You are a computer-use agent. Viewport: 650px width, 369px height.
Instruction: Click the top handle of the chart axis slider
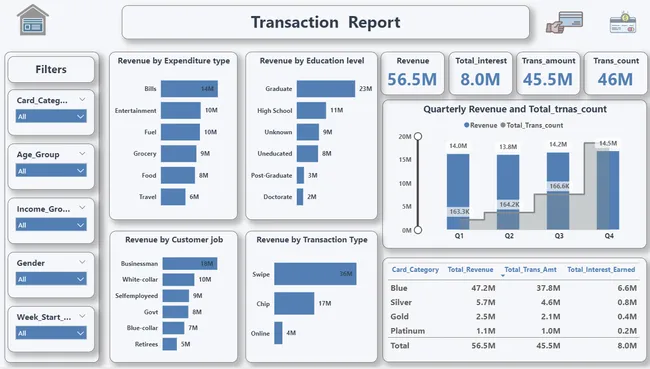coord(418,136)
